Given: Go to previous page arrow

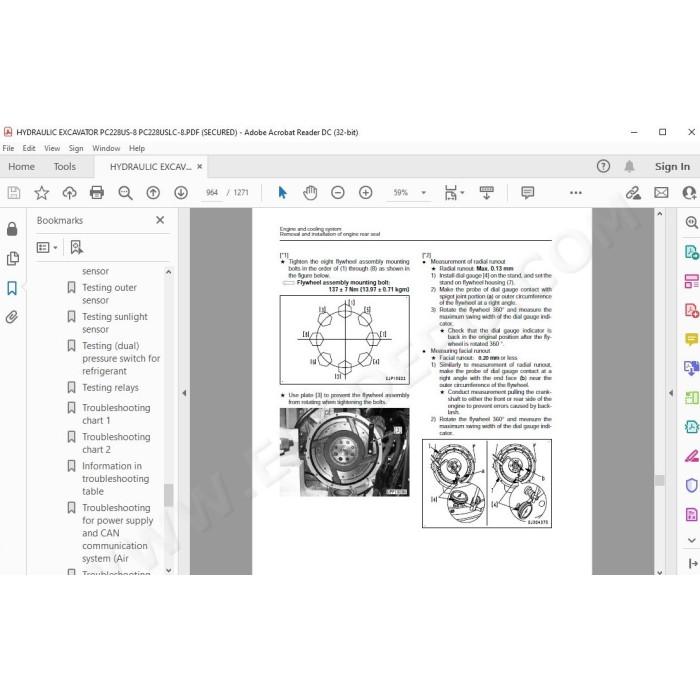Looking at the screenshot, I should (x=153, y=193).
